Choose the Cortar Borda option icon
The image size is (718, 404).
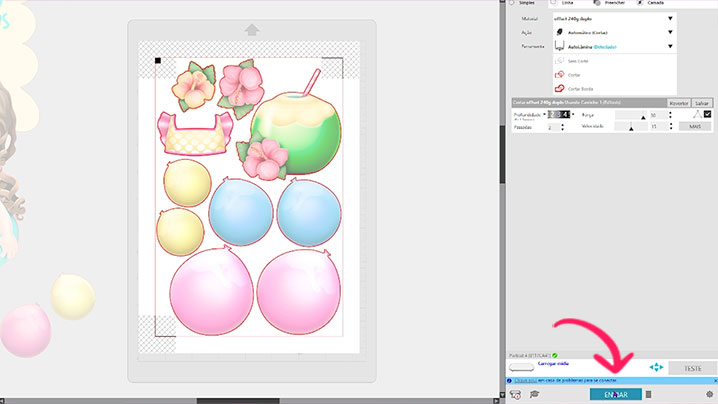(x=560, y=88)
